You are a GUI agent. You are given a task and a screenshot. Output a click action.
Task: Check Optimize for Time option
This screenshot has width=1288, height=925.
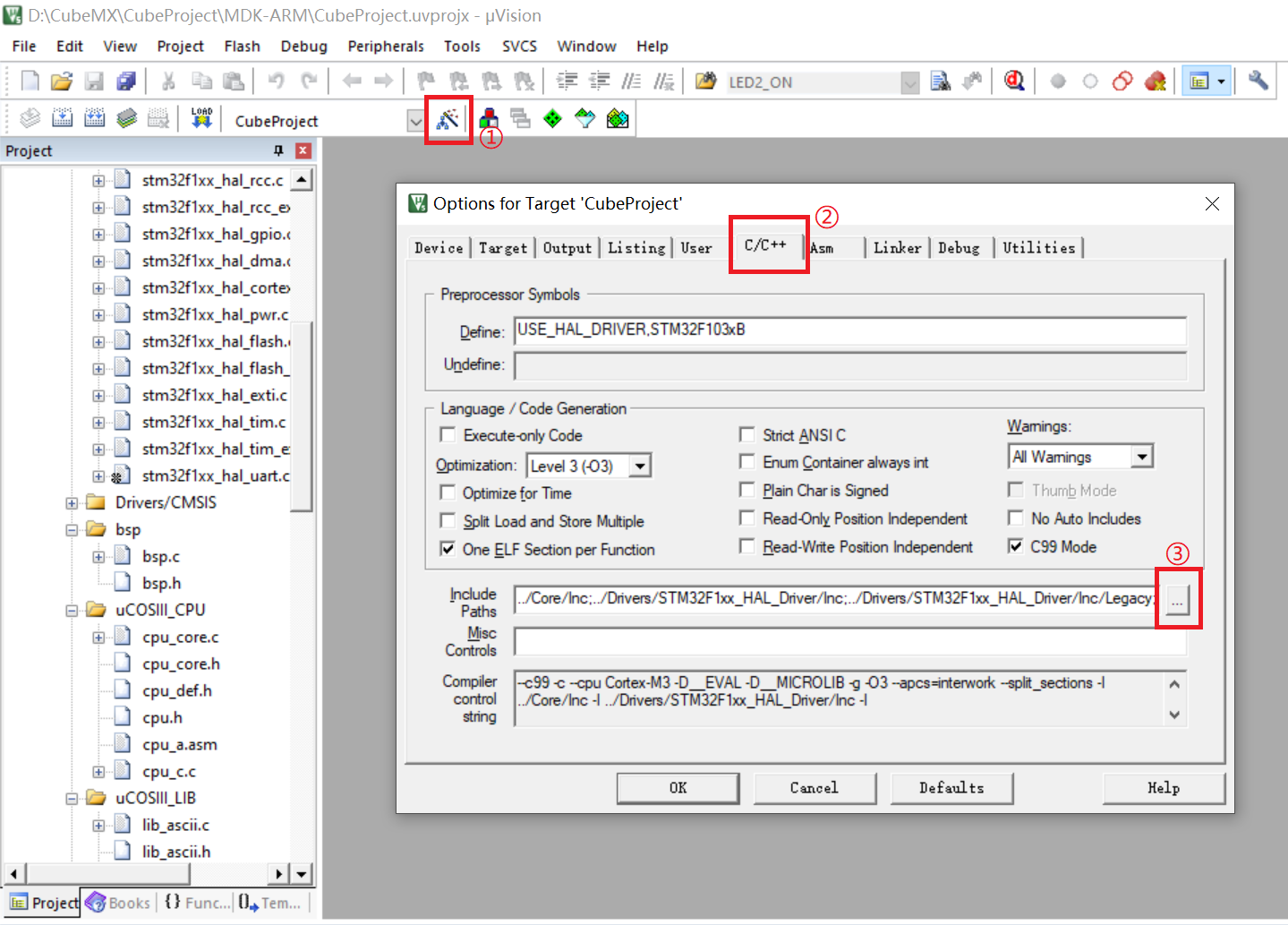(448, 492)
